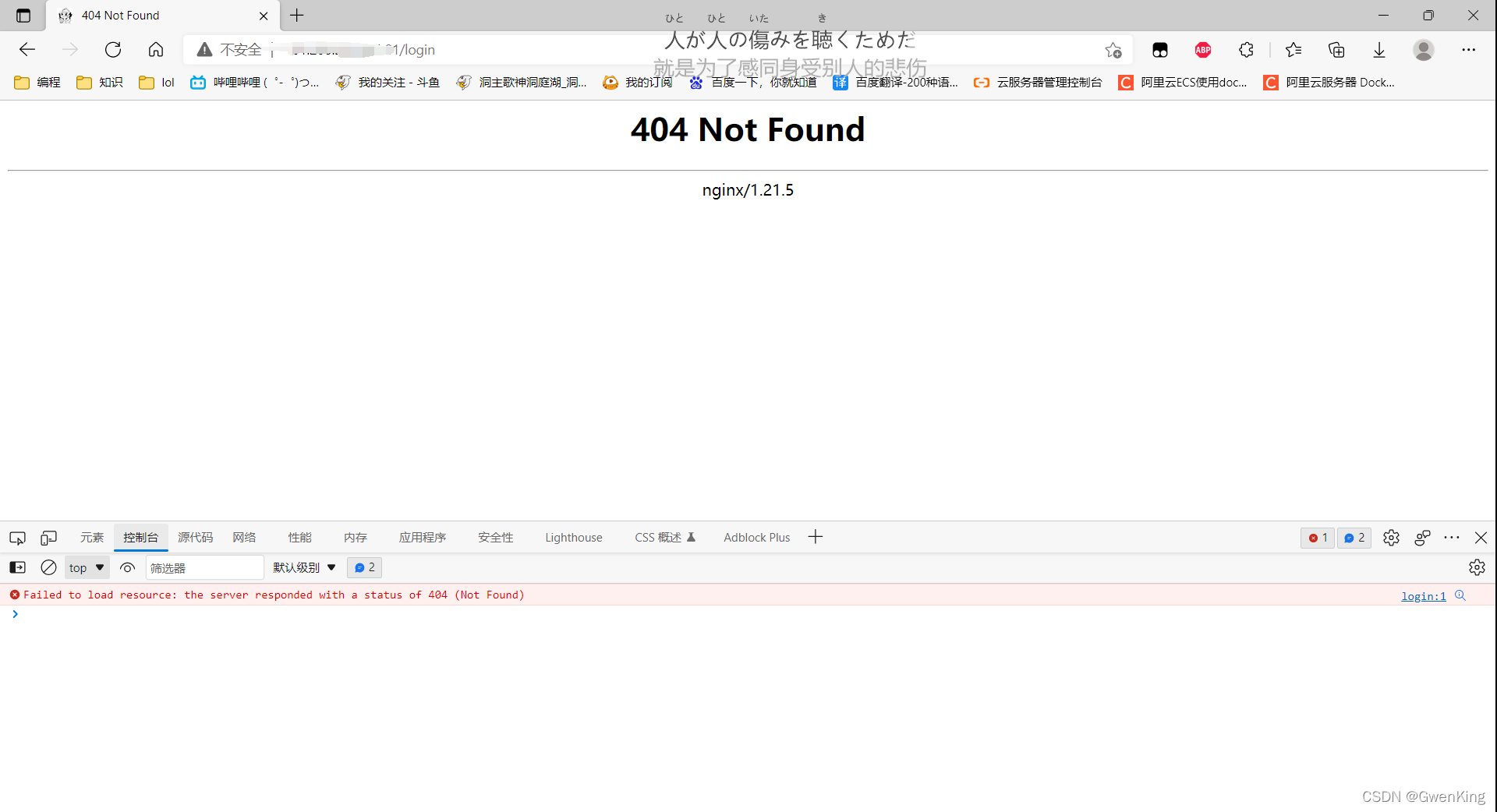
Task: Open the Extensions puzzle icon
Action: click(x=1246, y=50)
